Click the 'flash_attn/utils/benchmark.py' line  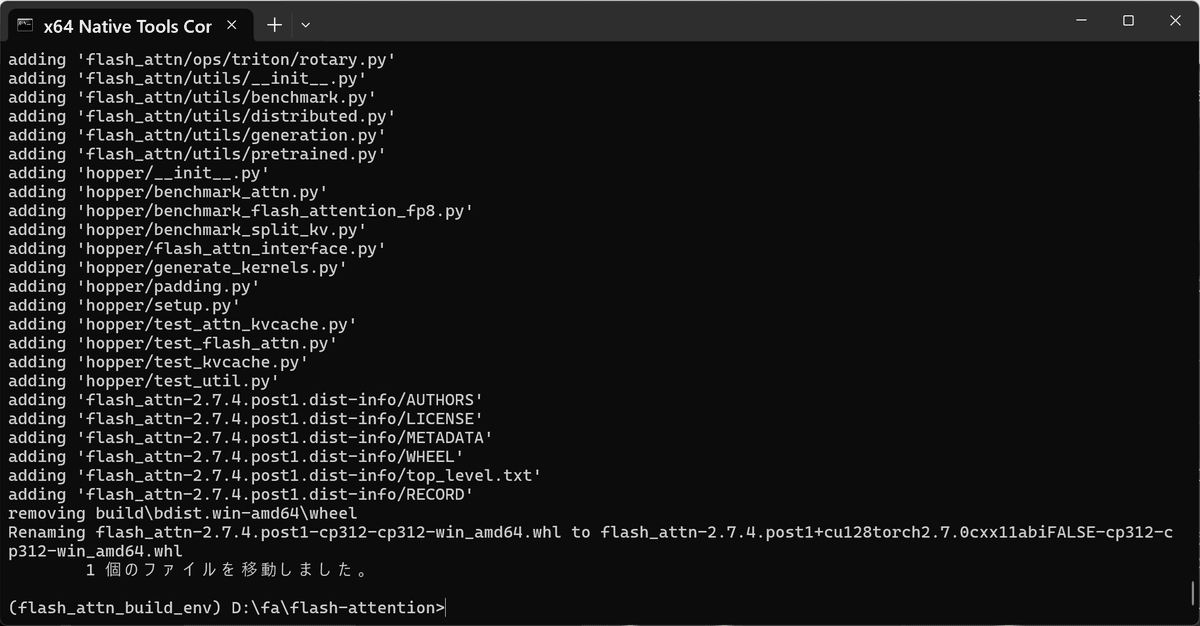coord(192,97)
